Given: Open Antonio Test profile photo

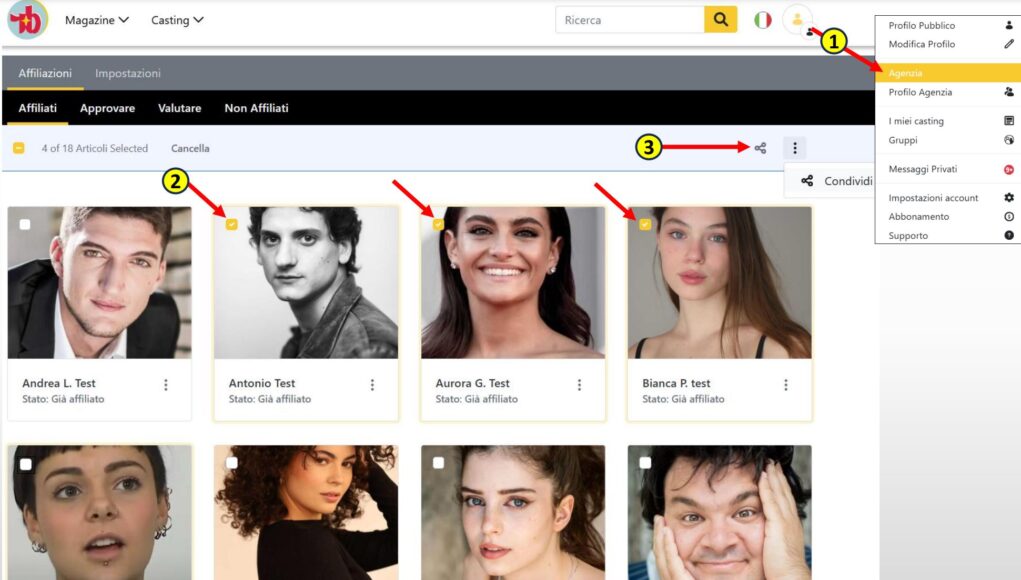Looking at the screenshot, I should tap(306, 283).
